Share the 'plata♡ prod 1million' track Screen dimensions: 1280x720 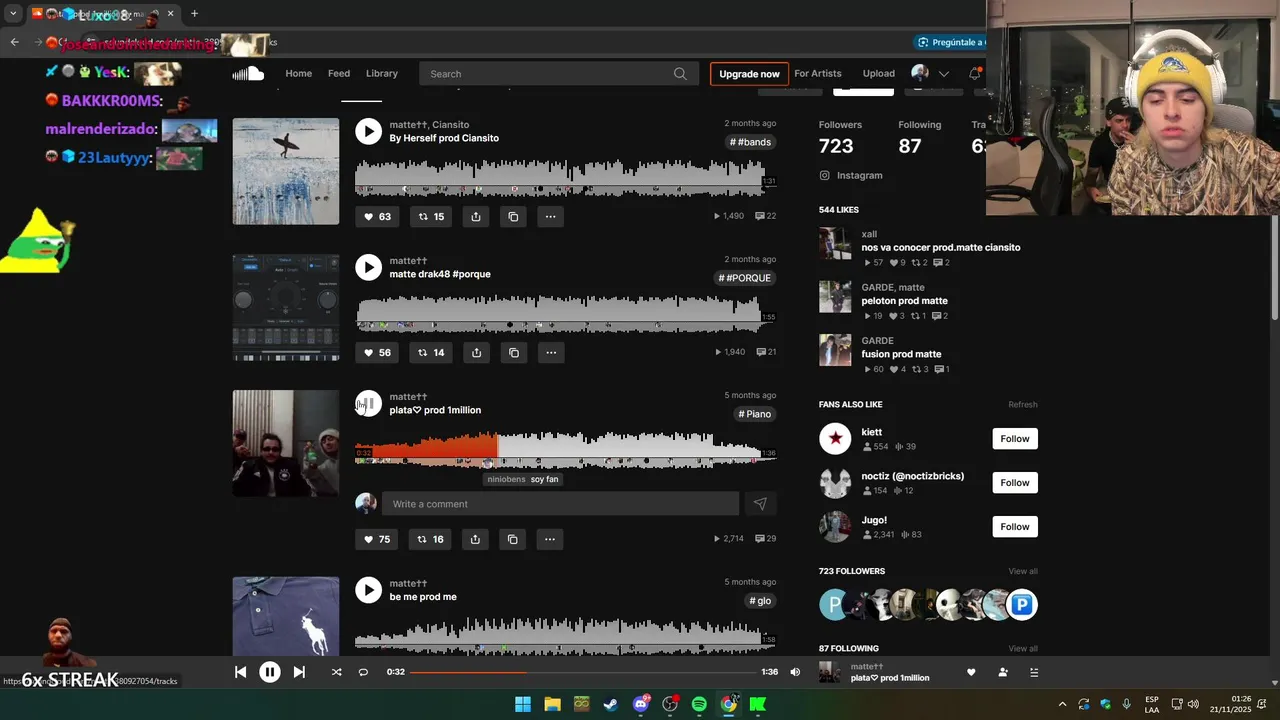(475, 539)
